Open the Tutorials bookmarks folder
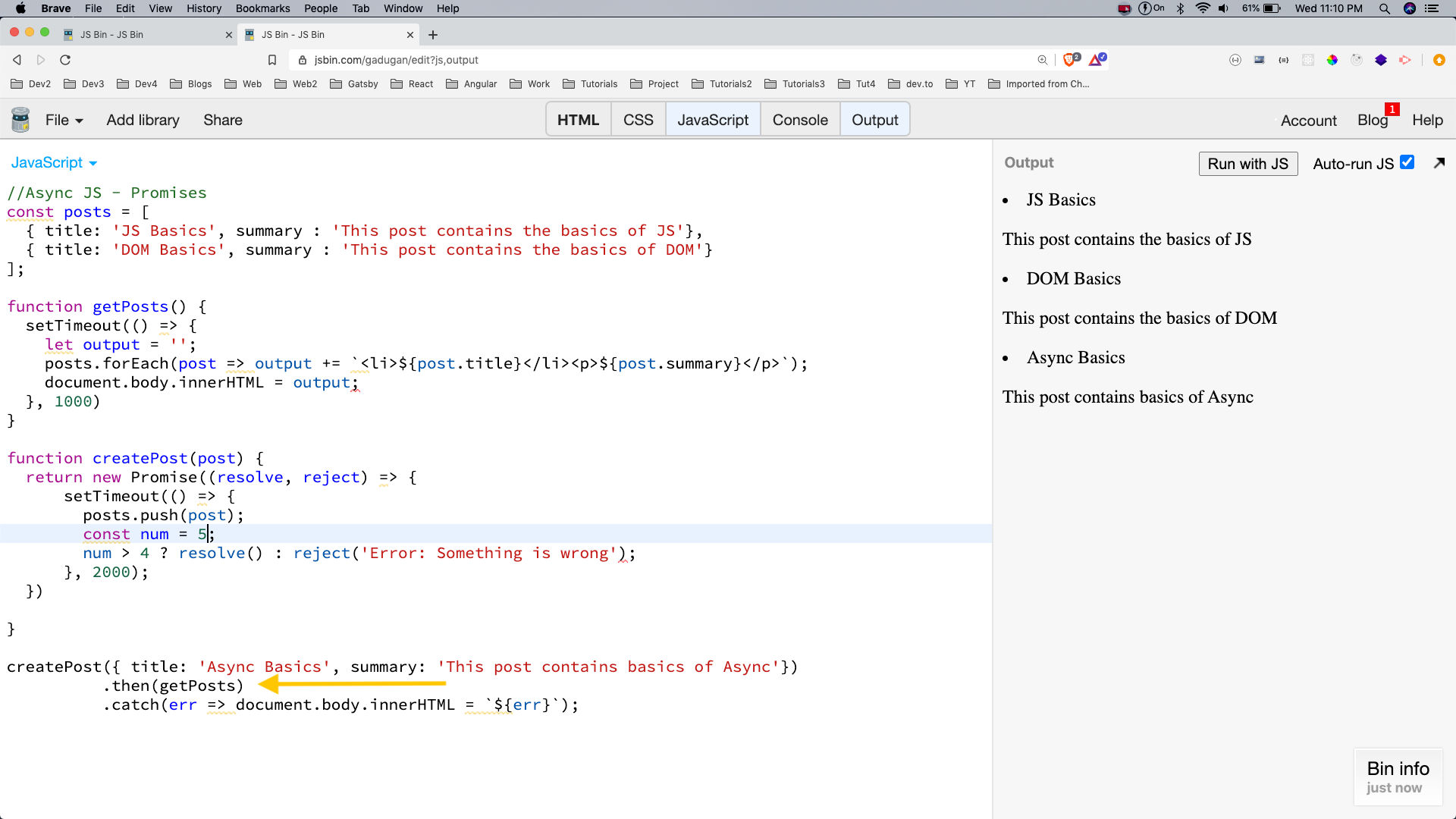The image size is (1456, 819). point(590,84)
